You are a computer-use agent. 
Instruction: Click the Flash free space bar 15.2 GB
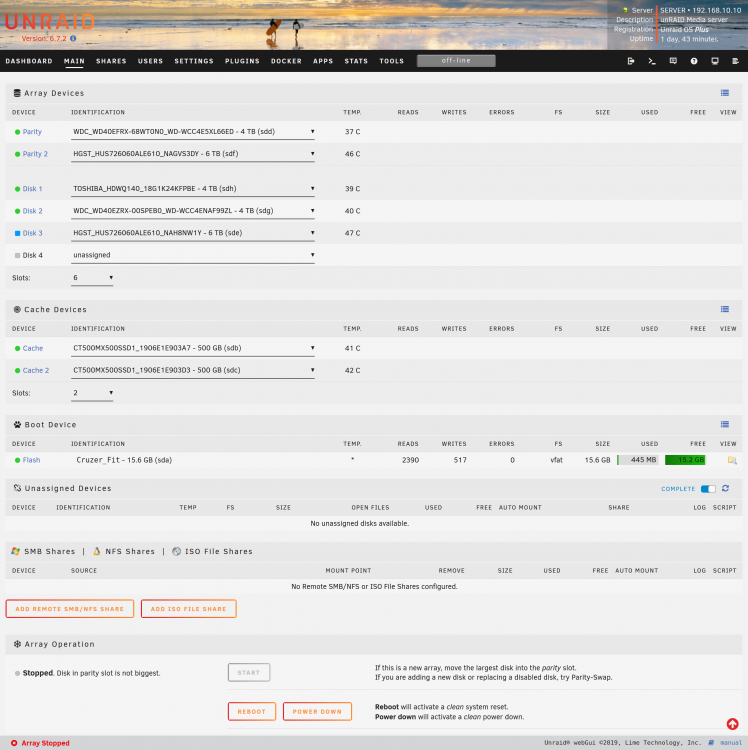click(685, 460)
